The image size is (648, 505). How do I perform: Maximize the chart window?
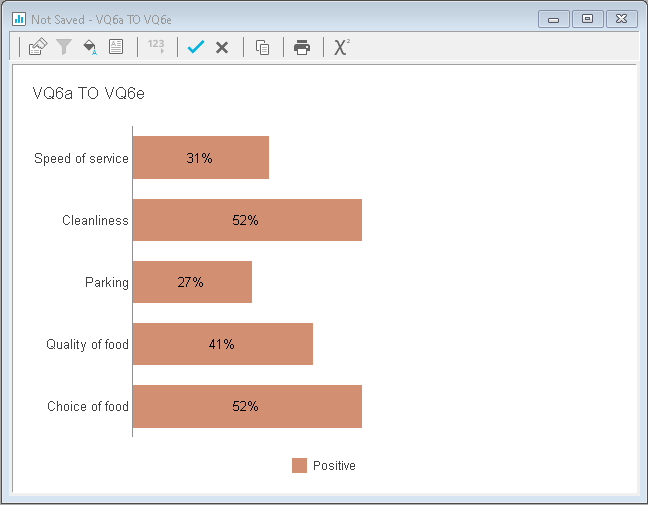(587, 19)
